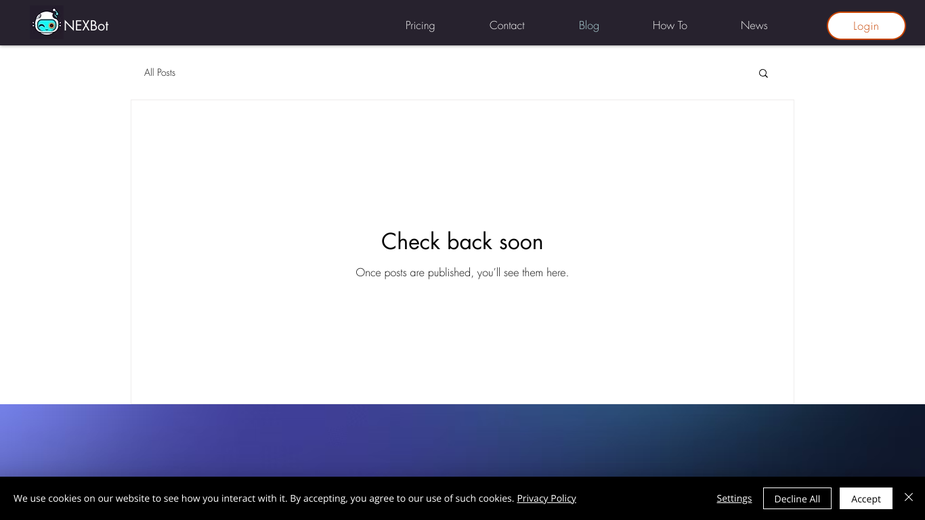The image size is (925, 520).
Task: Open the Pricing page
Action: pos(420,25)
